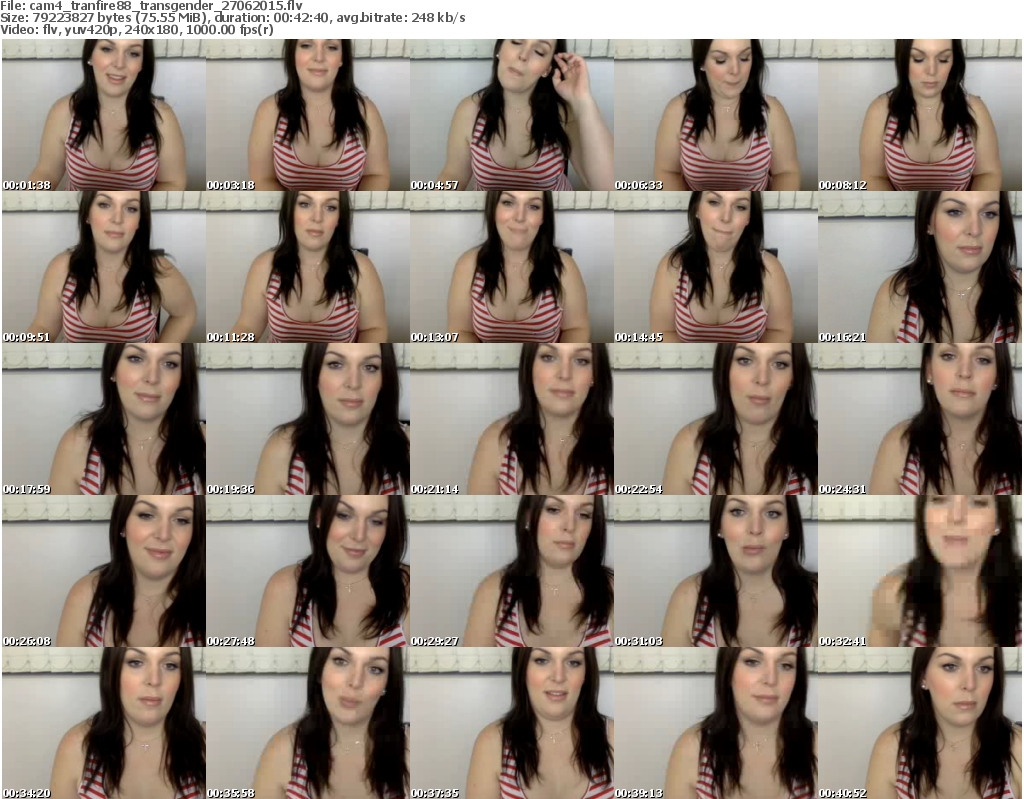Select the thumbnail stamped 00:39:13
Viewport: 1024px width, 799px height.
tap(716, 723)
